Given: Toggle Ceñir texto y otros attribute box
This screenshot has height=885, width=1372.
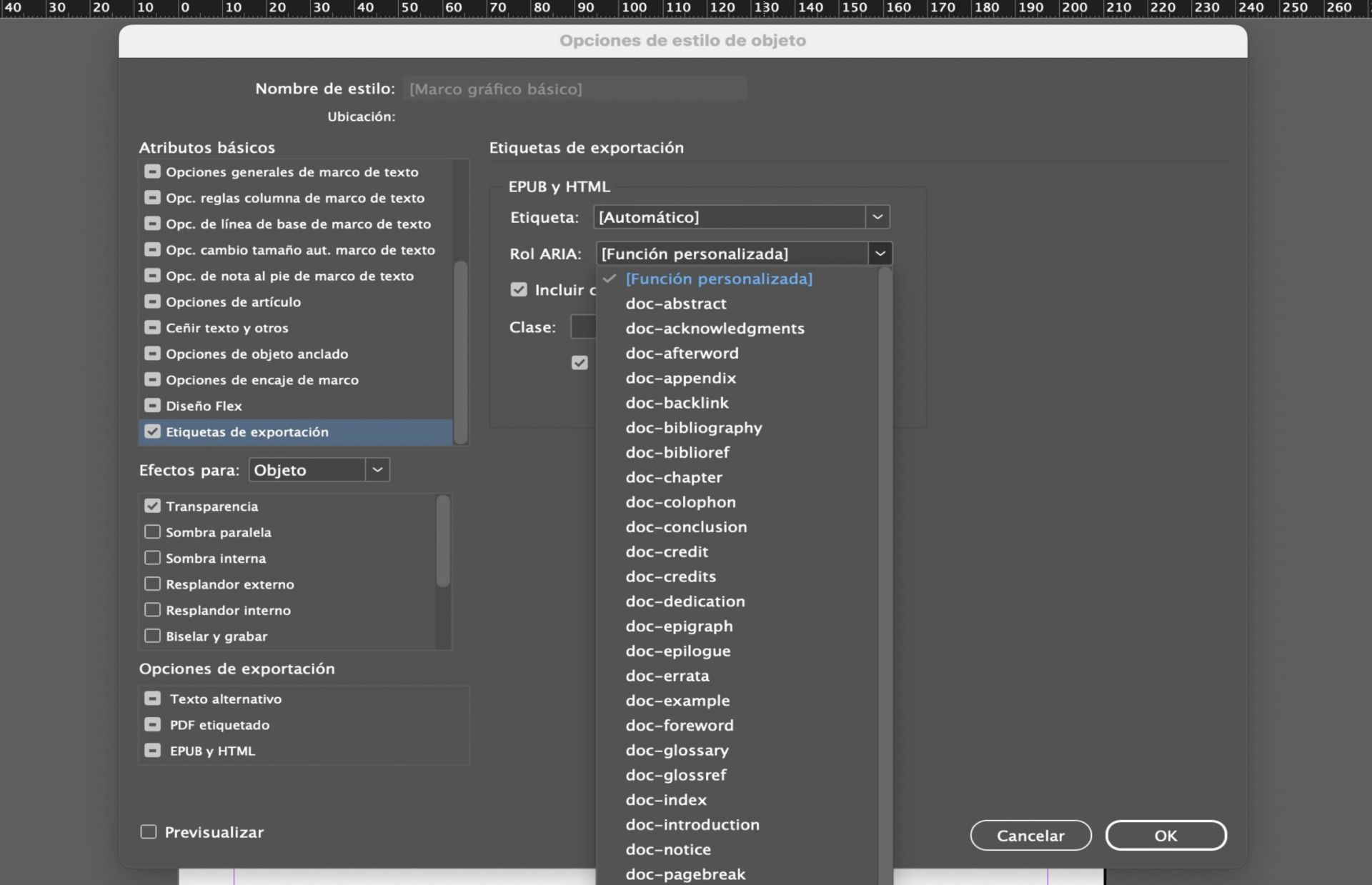Looking at the screenshot, I should tap(152, 328).
